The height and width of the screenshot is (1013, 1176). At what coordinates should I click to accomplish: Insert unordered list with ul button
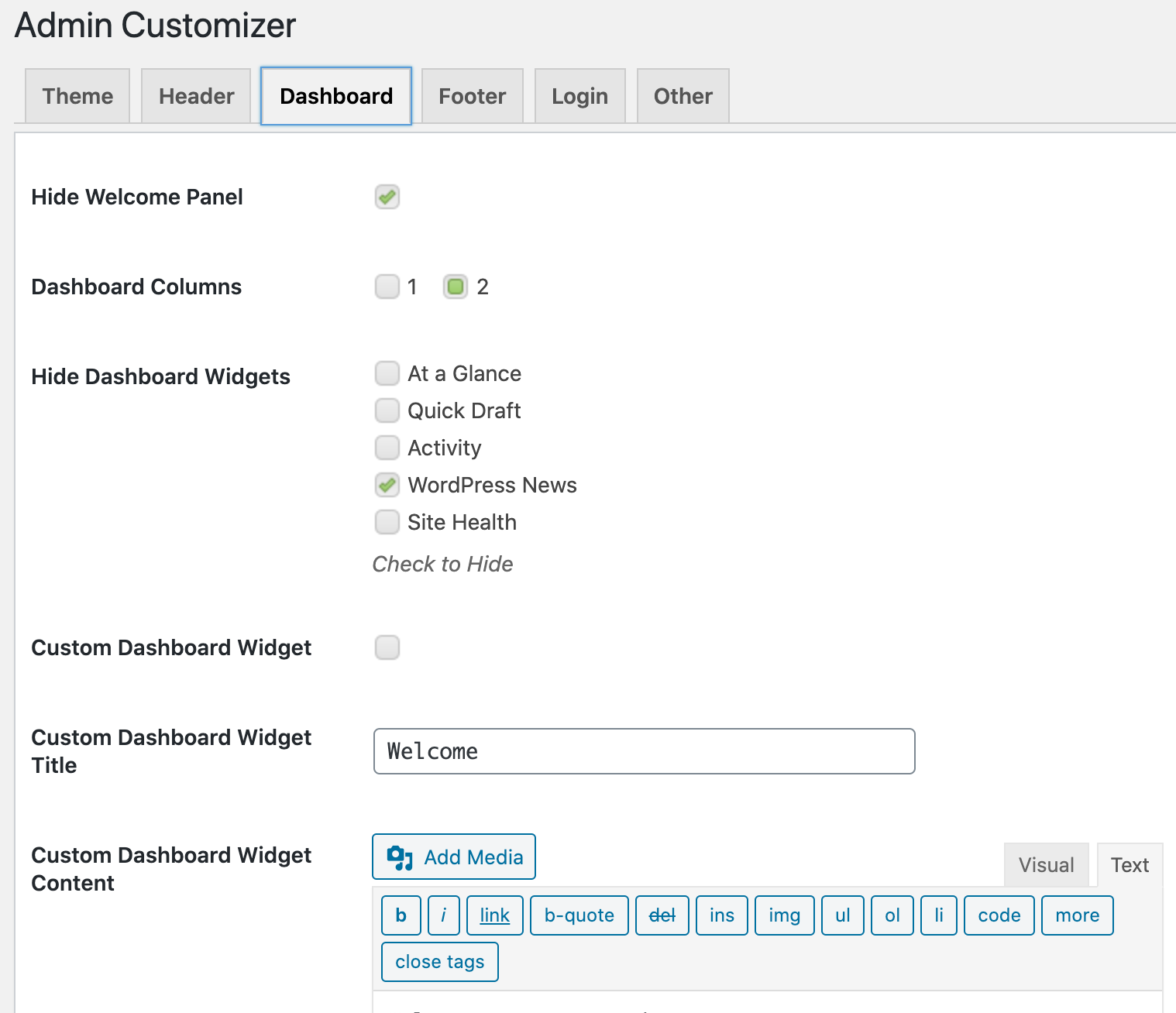point(843,915)
